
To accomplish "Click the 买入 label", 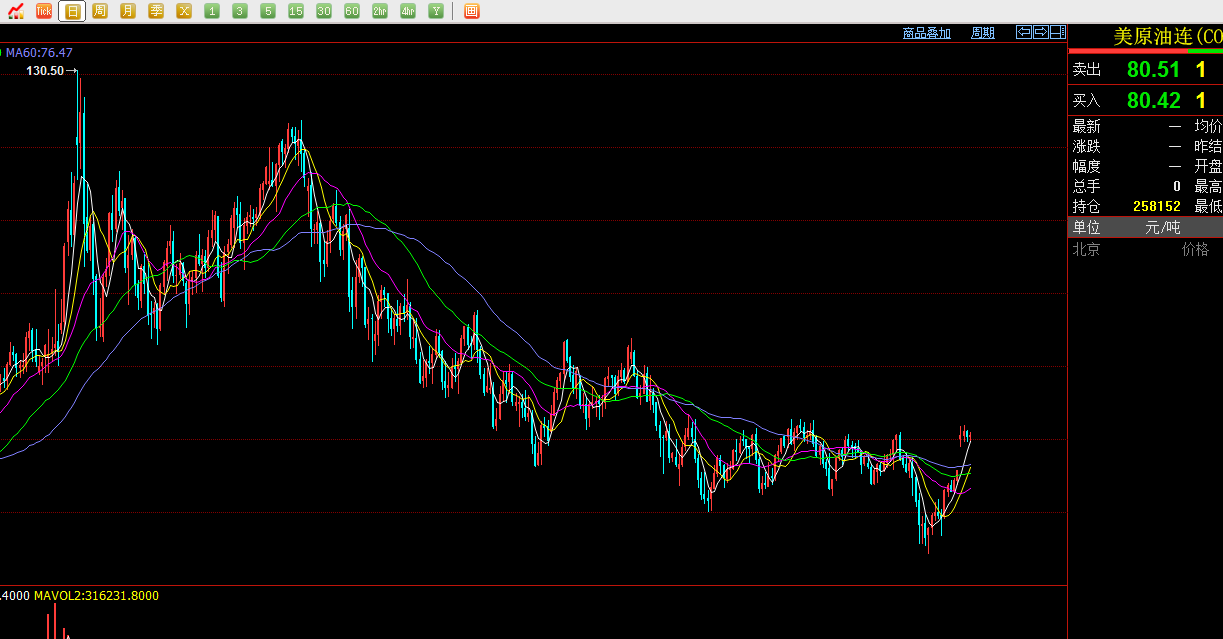I will click(x=1087, y=101).
